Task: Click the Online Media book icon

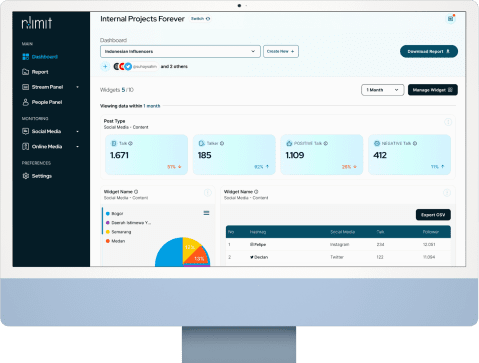Action: [x=26, y=146]
